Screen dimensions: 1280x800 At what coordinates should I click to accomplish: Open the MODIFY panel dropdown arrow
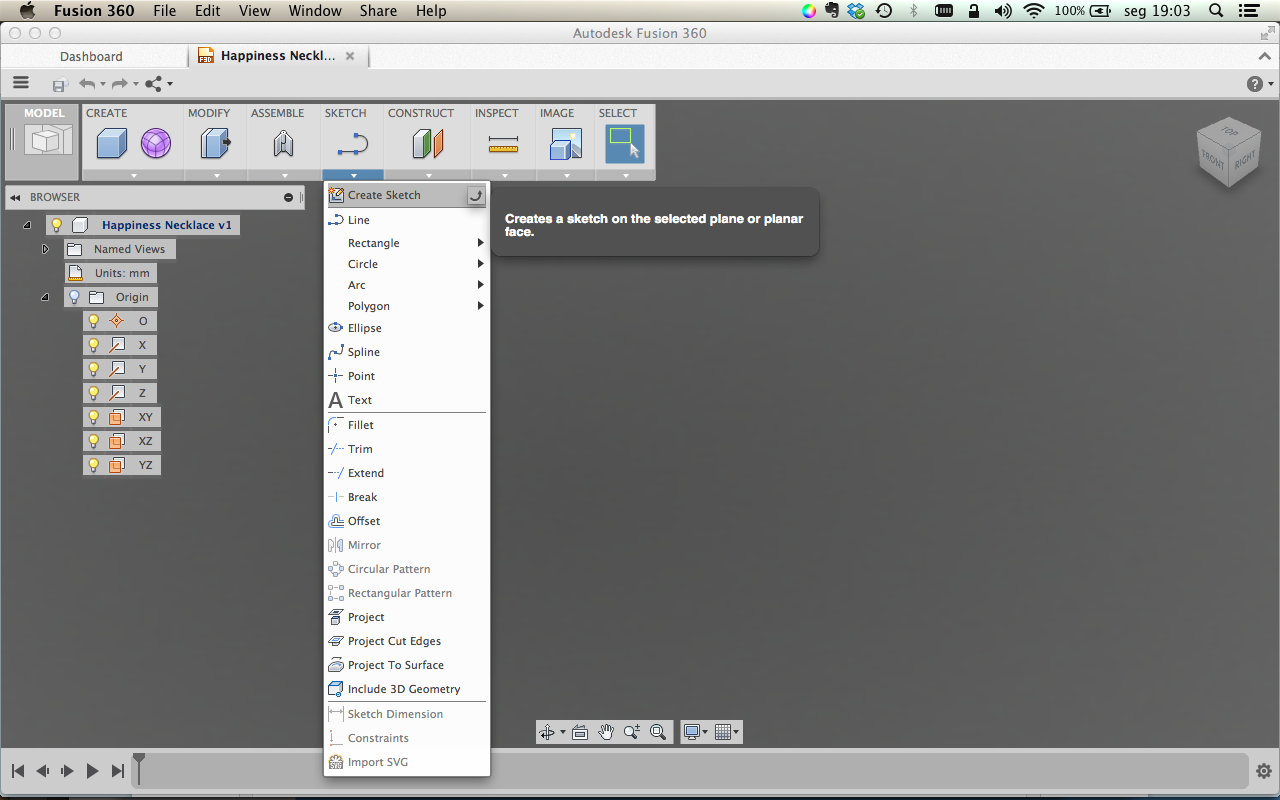pyautogui.click(x=216, y=176)
